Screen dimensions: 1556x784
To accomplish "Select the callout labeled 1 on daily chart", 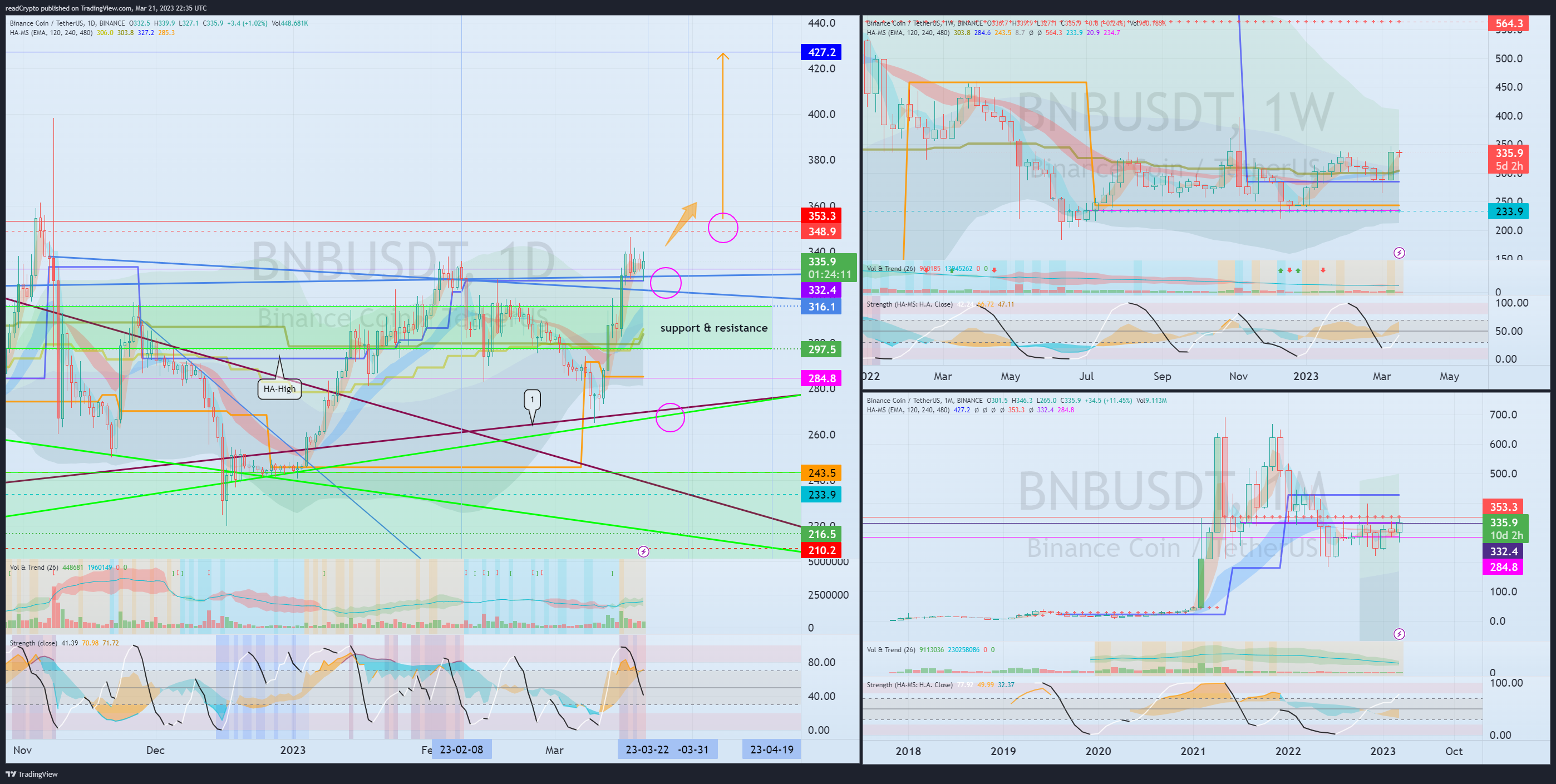I will pos(531,400).
